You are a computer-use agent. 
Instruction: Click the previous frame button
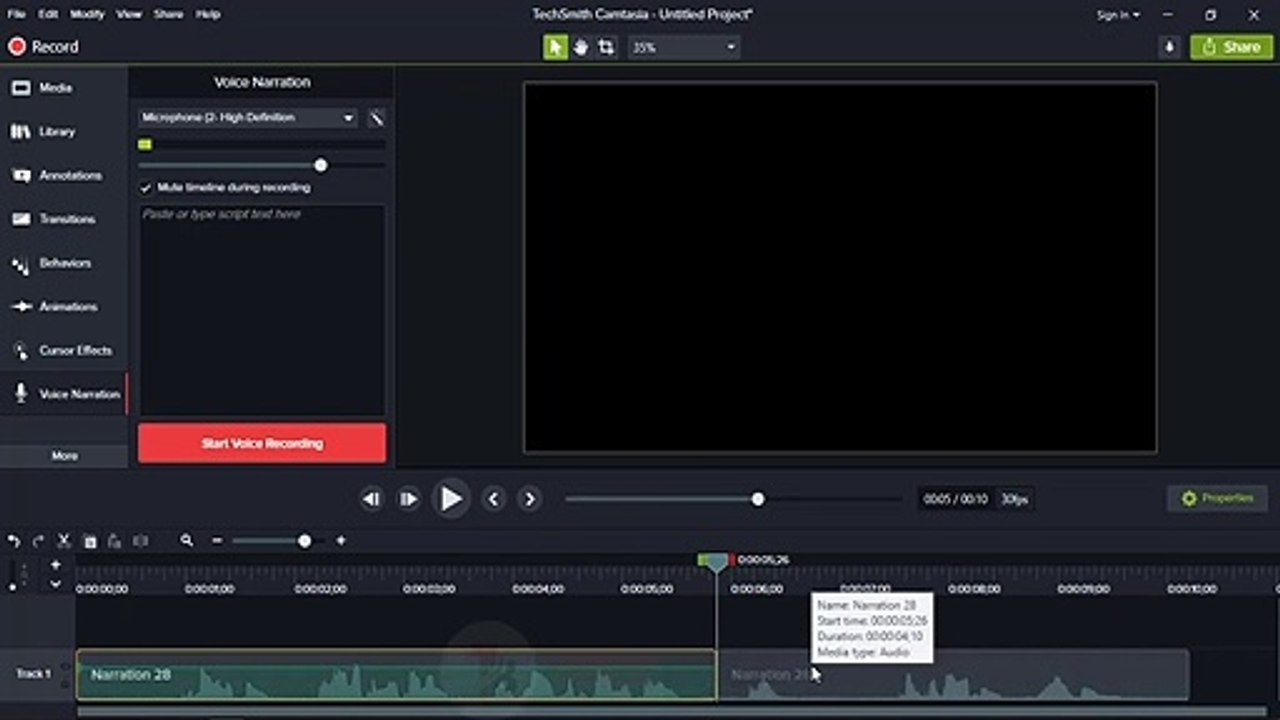371,499
